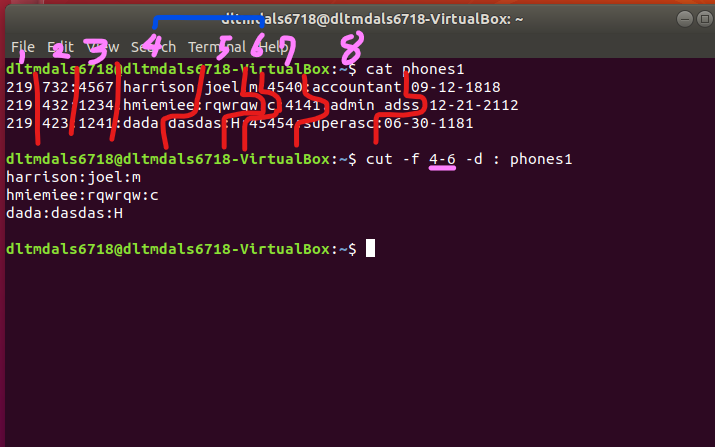The height and width of the screenshot is (447, 715).
Task: Open the Search menu
Action: 153,47
